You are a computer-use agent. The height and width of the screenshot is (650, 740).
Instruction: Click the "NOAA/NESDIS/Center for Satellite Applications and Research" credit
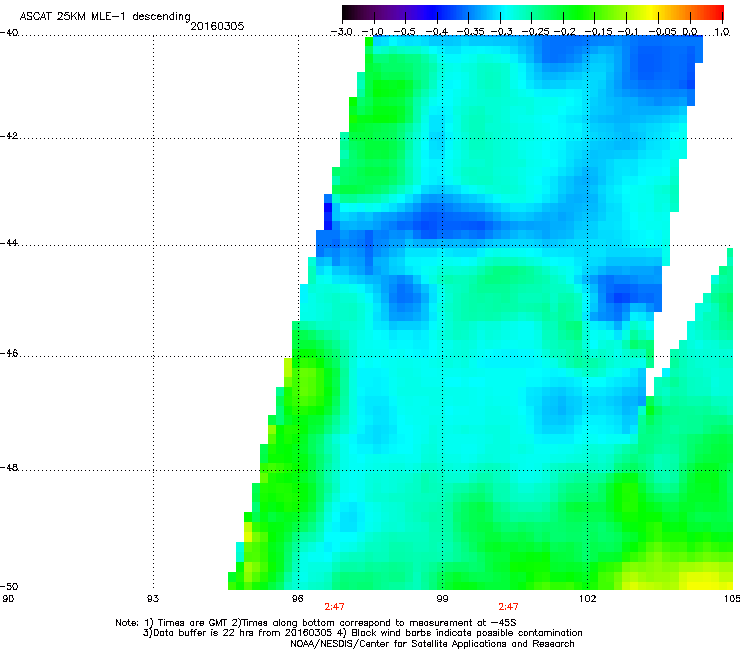click(x=432, y=644)
